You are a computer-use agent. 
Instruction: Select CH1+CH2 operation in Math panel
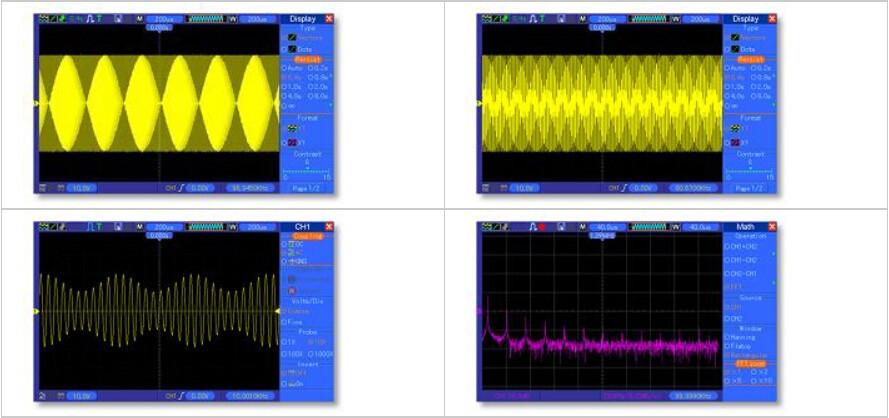point(746,246)
